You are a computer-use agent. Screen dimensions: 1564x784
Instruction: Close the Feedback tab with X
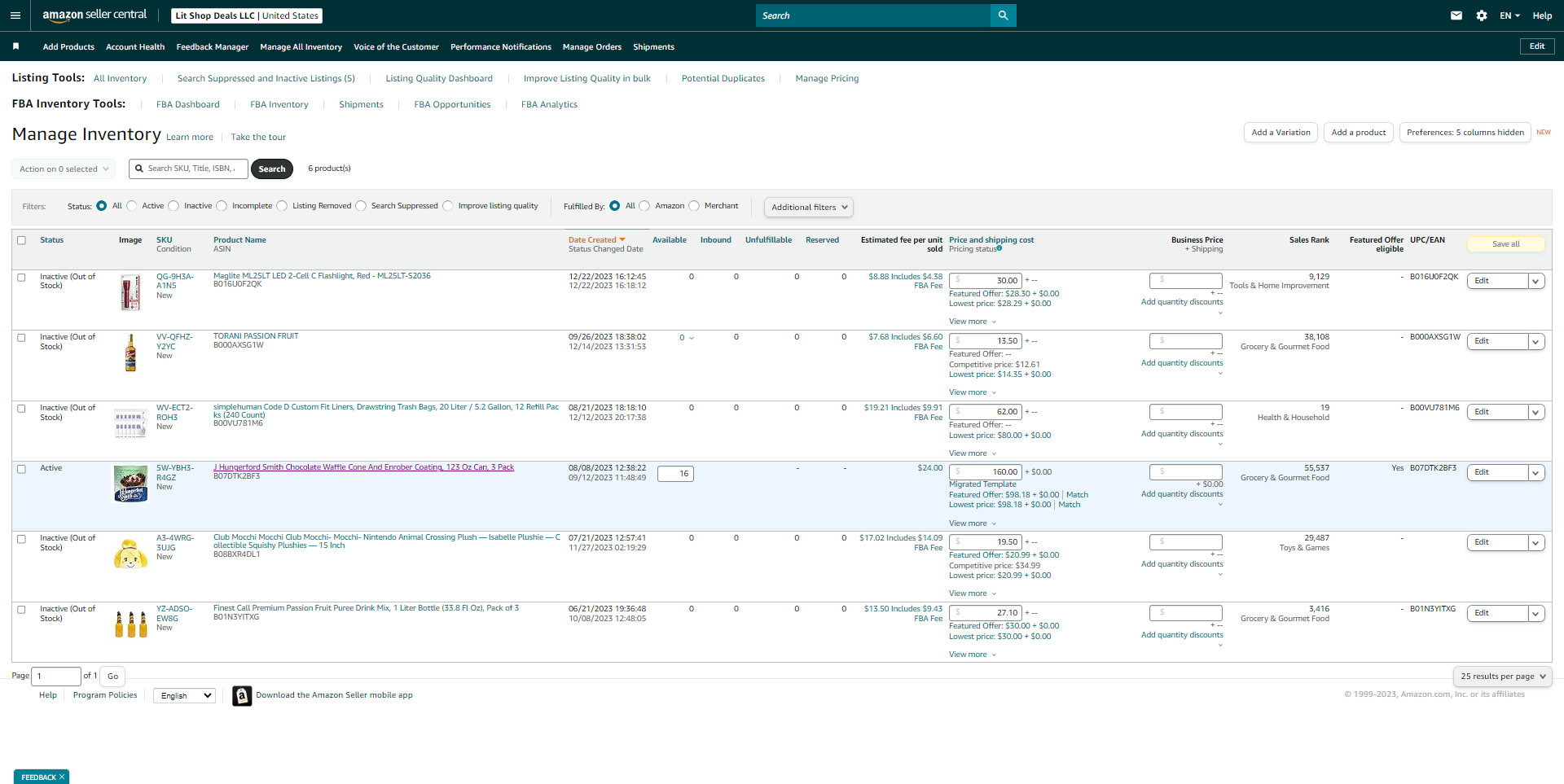click(x=62, y=777)
